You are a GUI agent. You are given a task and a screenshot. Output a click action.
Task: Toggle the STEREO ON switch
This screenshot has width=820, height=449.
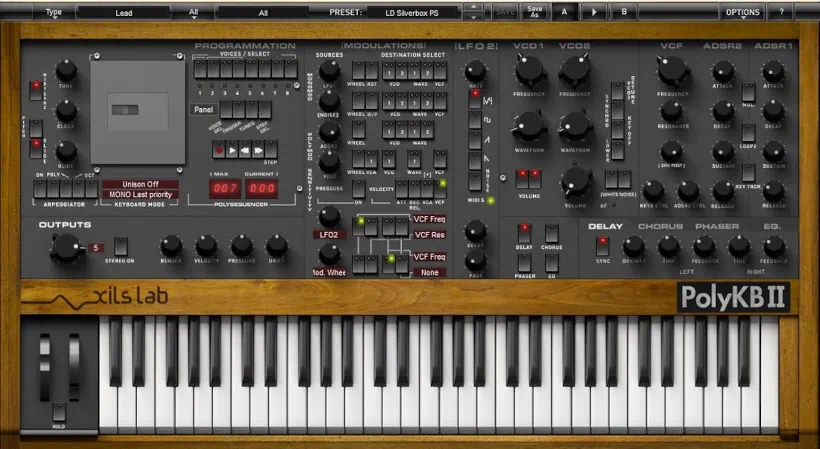[x=121, y=246]
